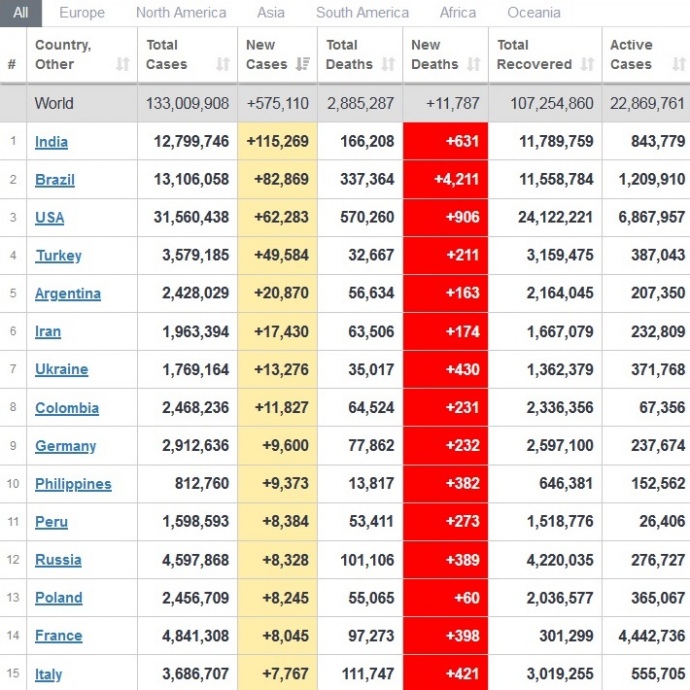Open the India country link
Viewport: 690px width, 690px height.
point(51,142)
